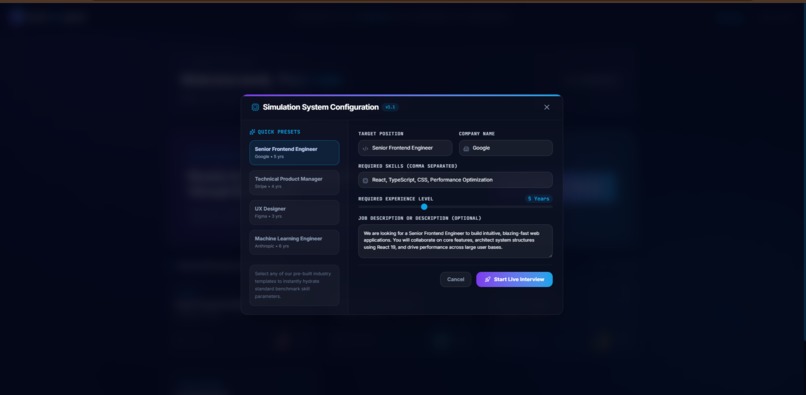The width and height of the screenshot is (806, 395).
Task: Click the 'Job Description' optional label
Action: pyautogui.click(x=420, y=218)
